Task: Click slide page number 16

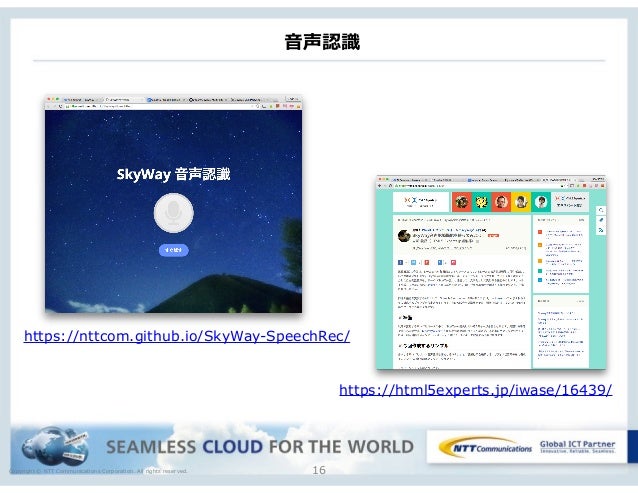Action: point(319,471)
